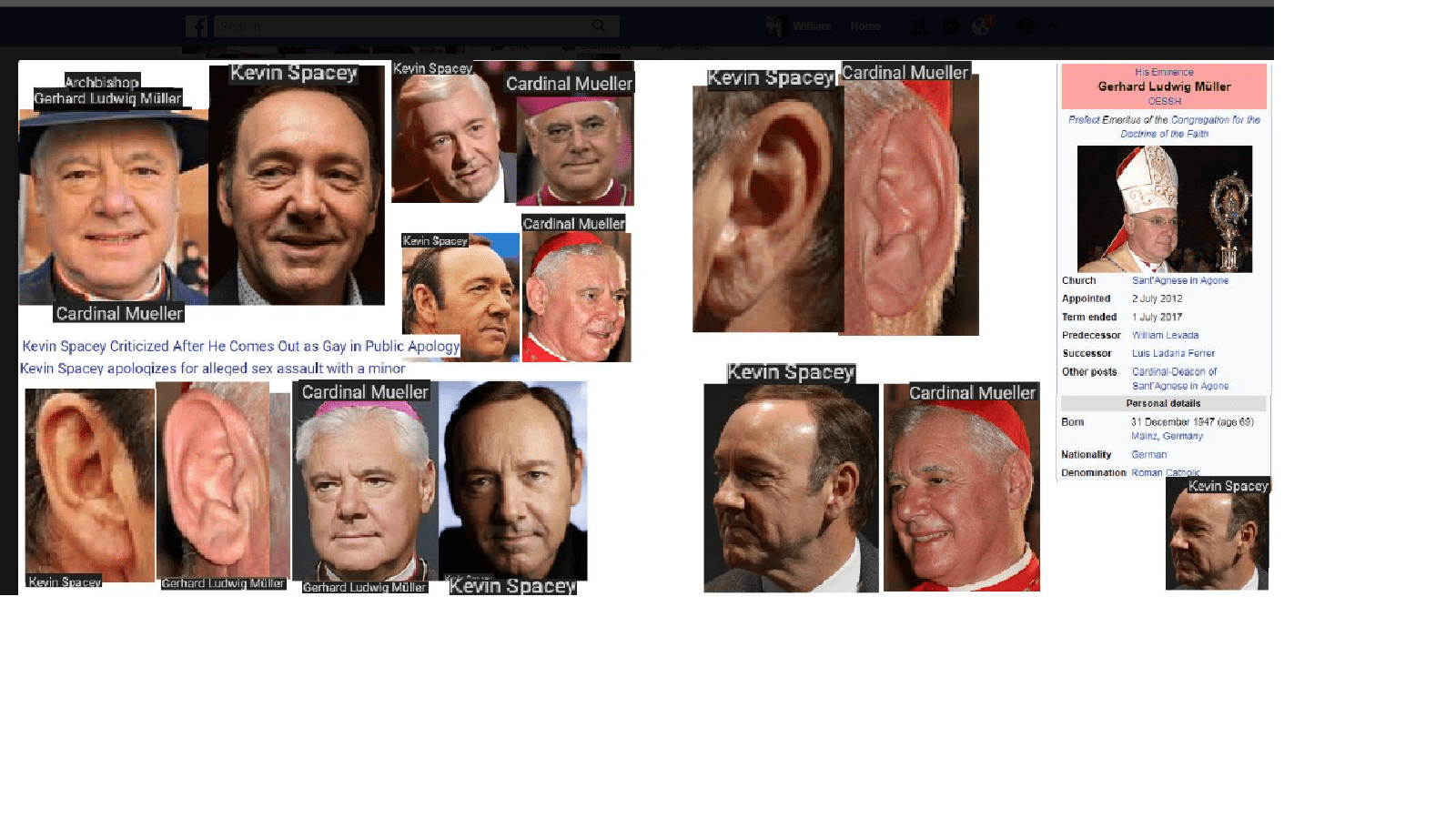This screenshot has width=1456, height=819.
Task: Click the Mainz, Germany birthplace link
Action: (x=1167, y=436)
